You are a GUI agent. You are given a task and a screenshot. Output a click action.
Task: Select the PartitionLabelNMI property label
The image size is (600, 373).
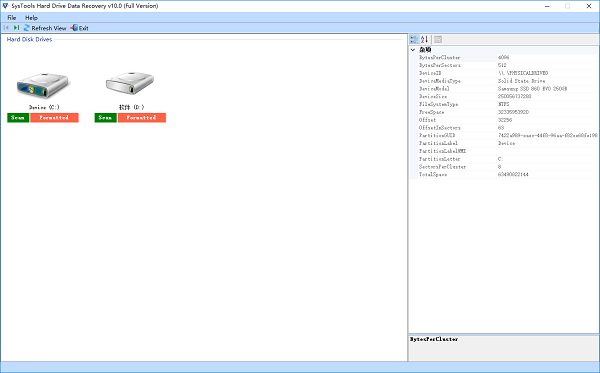[x=442, y=151]
